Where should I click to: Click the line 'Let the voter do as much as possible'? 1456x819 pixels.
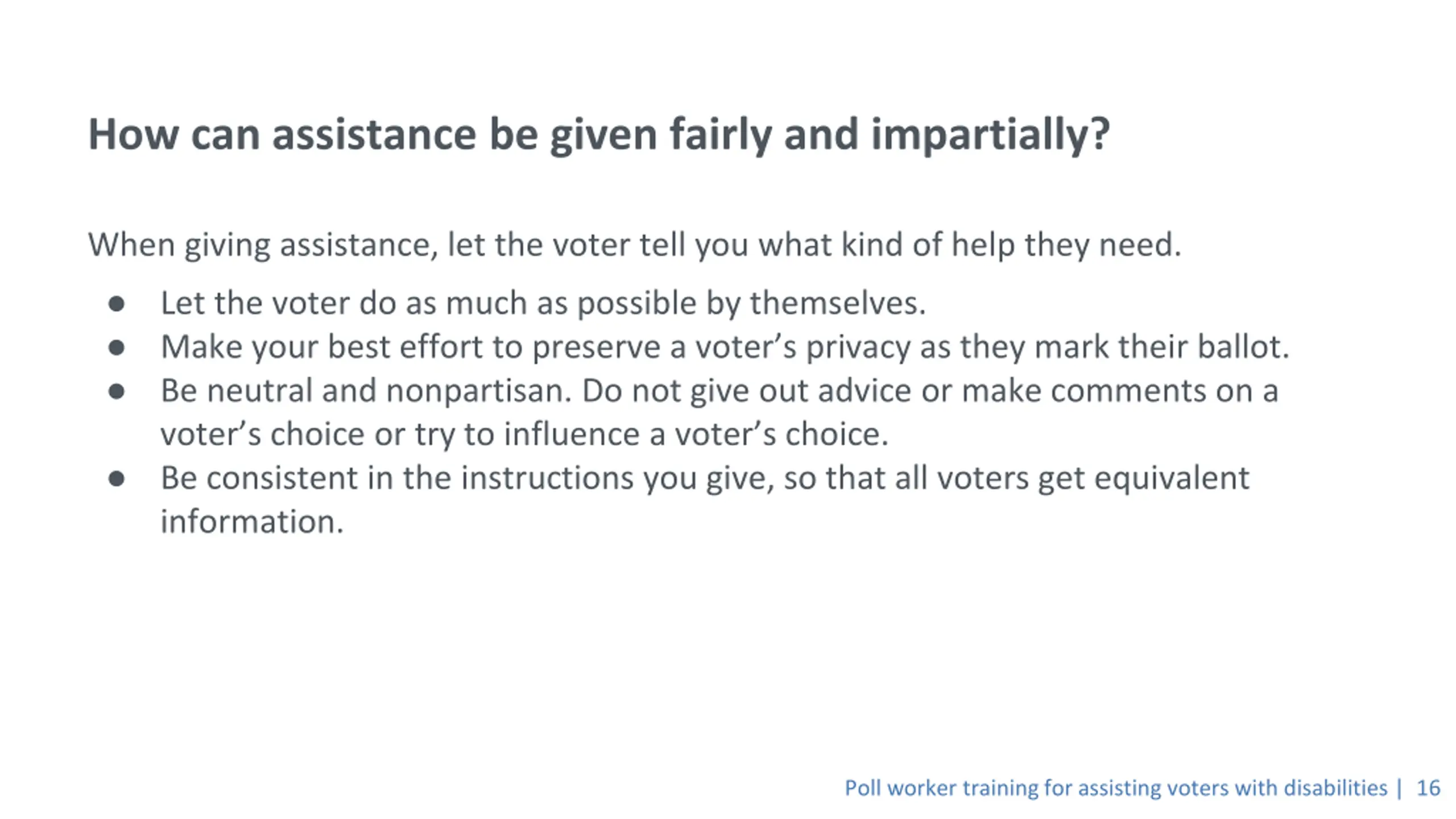pos(543,303)
